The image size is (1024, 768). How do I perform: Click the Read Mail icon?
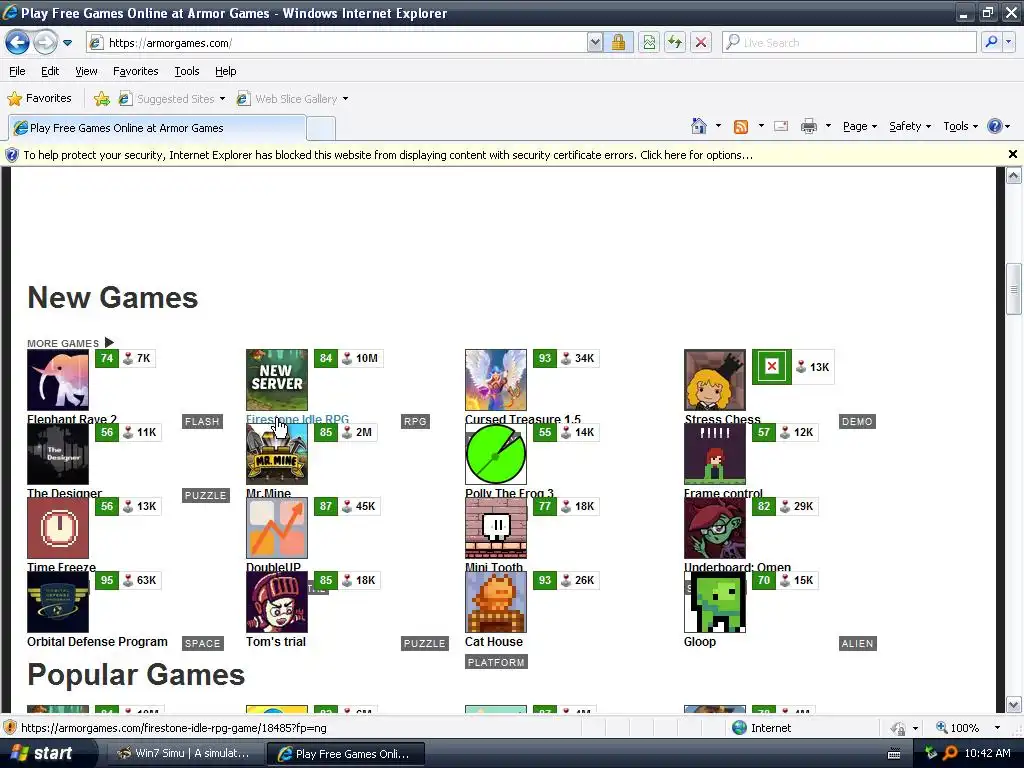pos(781,127)
